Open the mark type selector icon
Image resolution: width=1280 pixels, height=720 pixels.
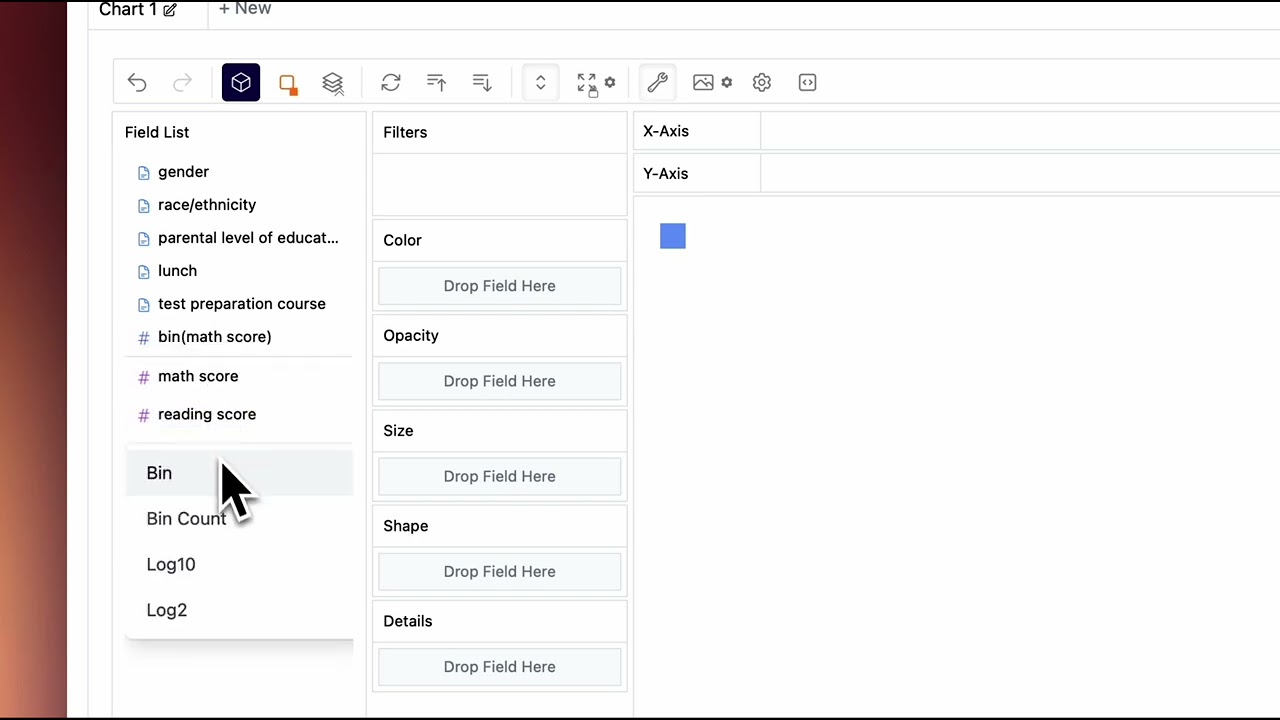tap(288, 83)
